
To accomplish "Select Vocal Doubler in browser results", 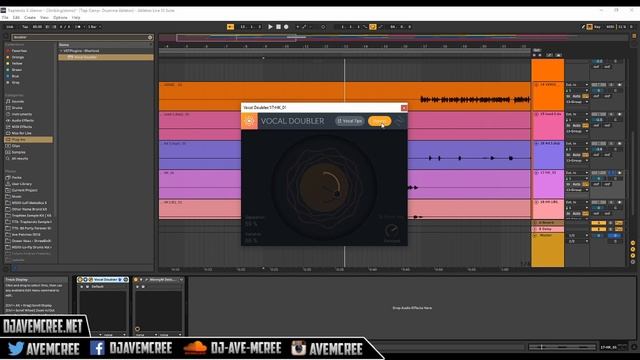I will (106, 57).
